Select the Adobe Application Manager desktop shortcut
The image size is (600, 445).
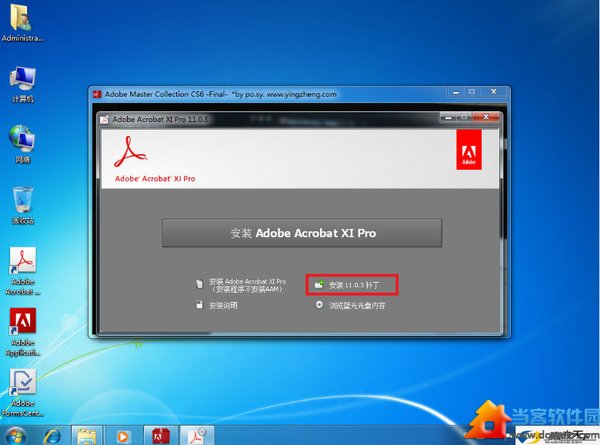tap(23, 332)
